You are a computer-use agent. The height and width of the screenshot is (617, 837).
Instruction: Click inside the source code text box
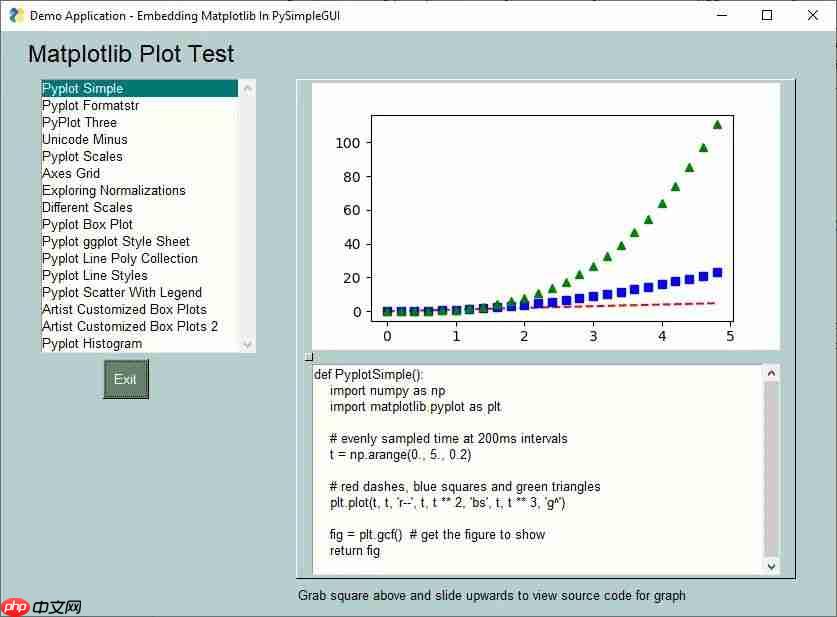538,470
